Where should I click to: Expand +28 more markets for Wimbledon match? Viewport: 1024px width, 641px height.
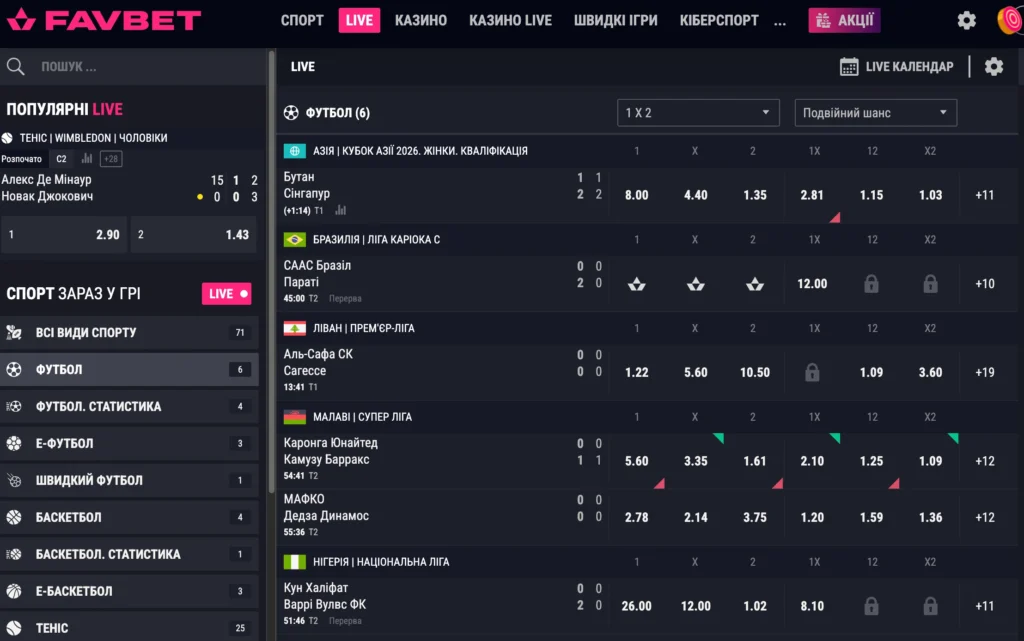pyautogui.click(x=111, y=159)
